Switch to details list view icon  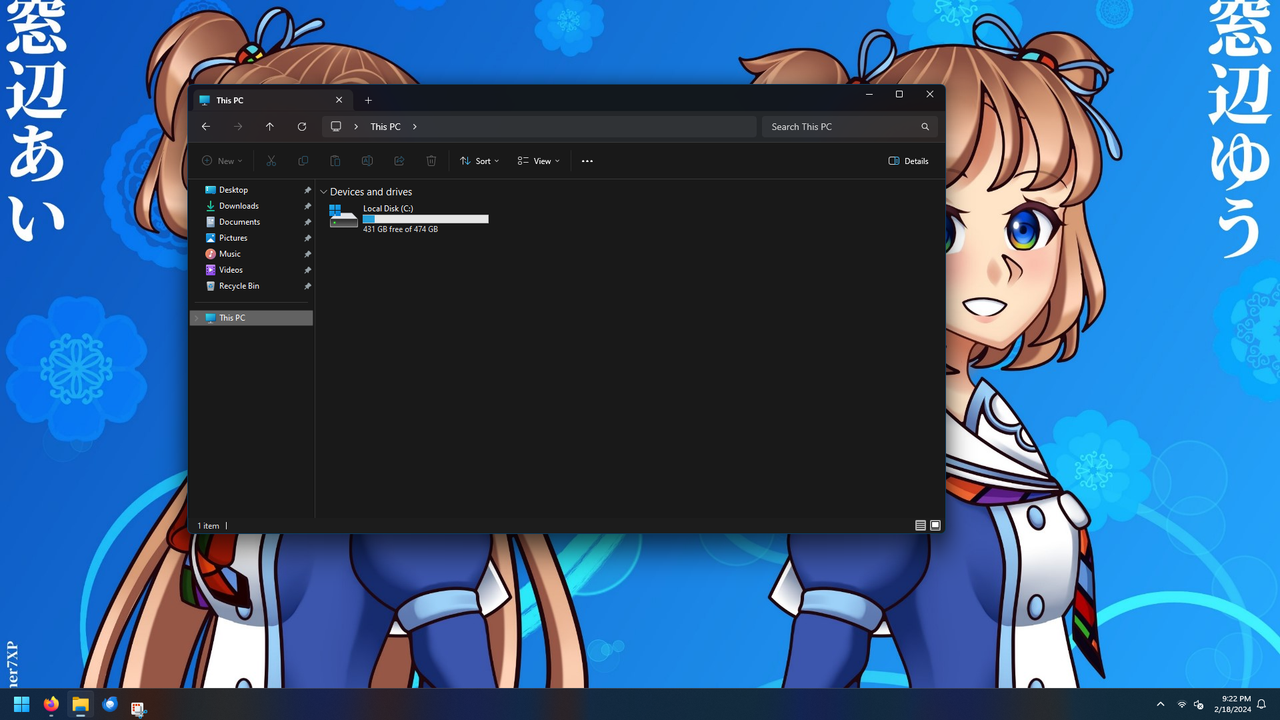tap(920, 525)
